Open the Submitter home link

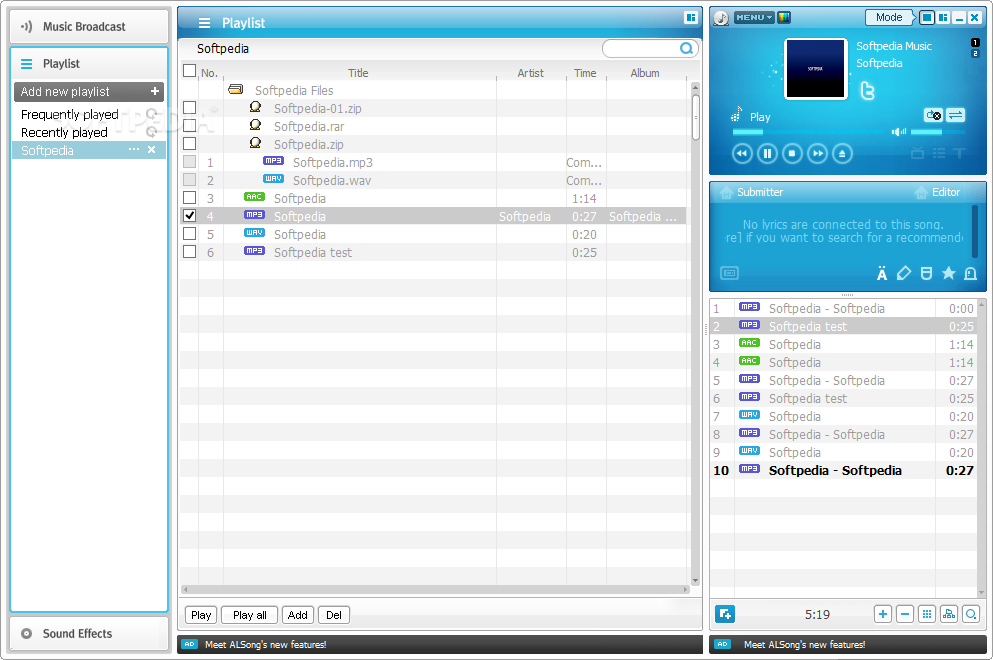[751, 192]
